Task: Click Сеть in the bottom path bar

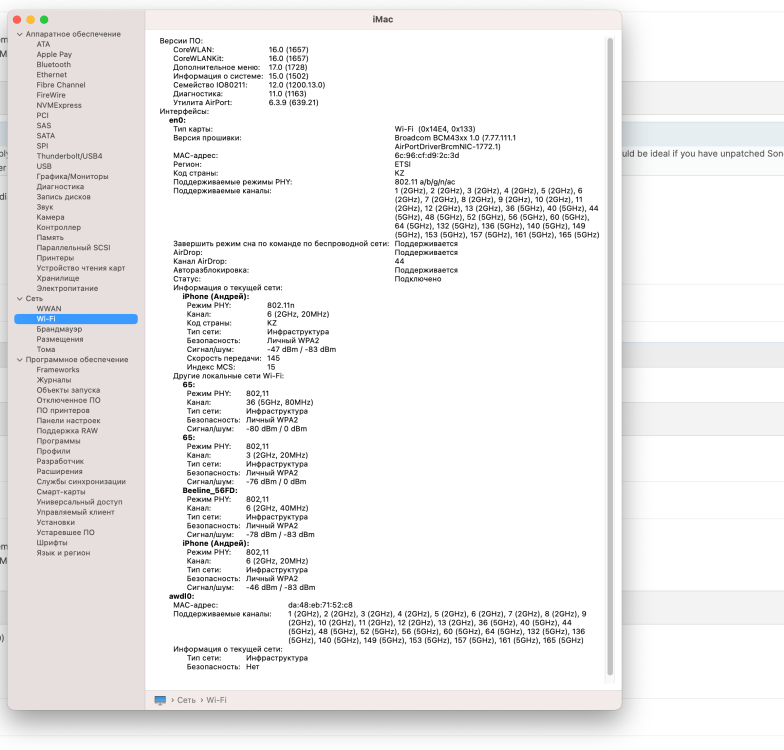Action: coord(186,700)
